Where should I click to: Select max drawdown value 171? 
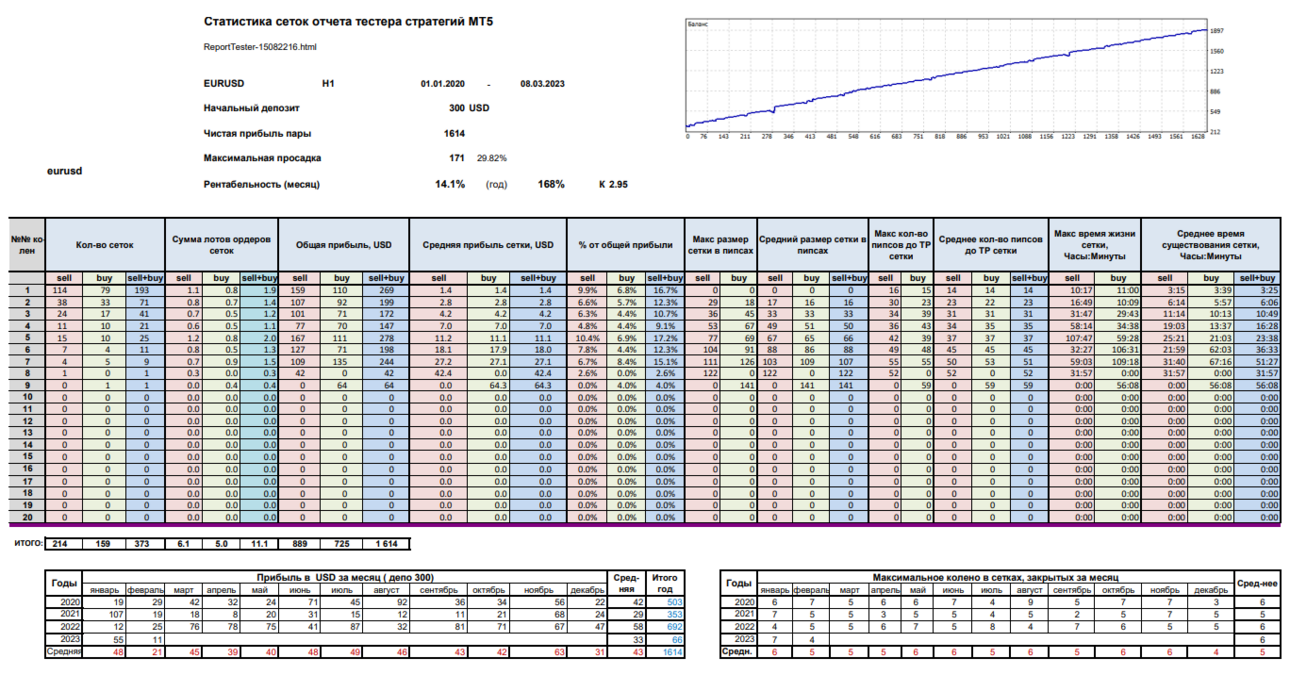coord(457,158)
